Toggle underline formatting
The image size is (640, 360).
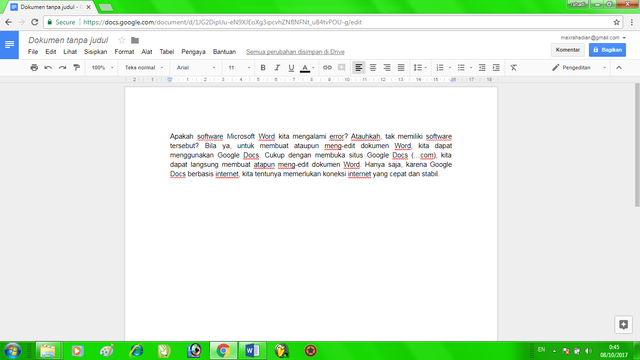pos(291,68)
